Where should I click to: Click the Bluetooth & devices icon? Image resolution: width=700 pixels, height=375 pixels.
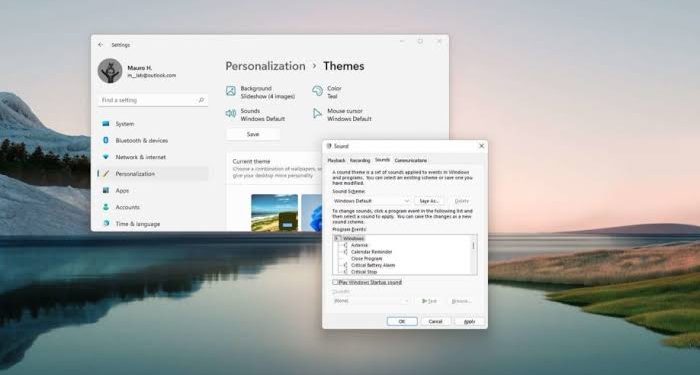tap(106, 140)
